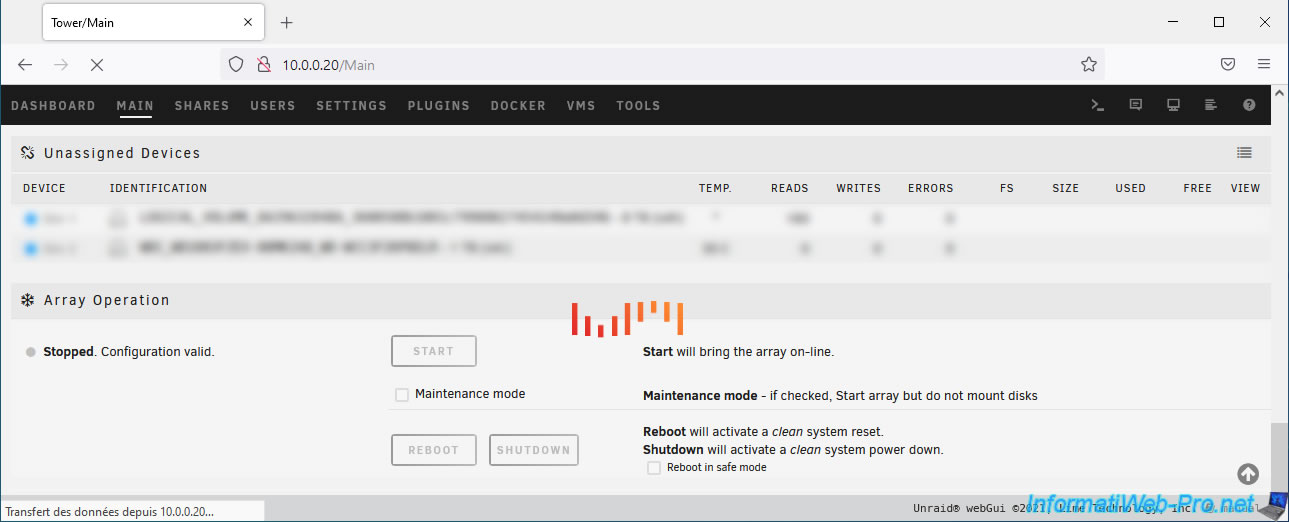Click the Firefox Pocket save icon
Image resolution: width=1289 pixels, height=522 pixels.
pos(1228,64)
